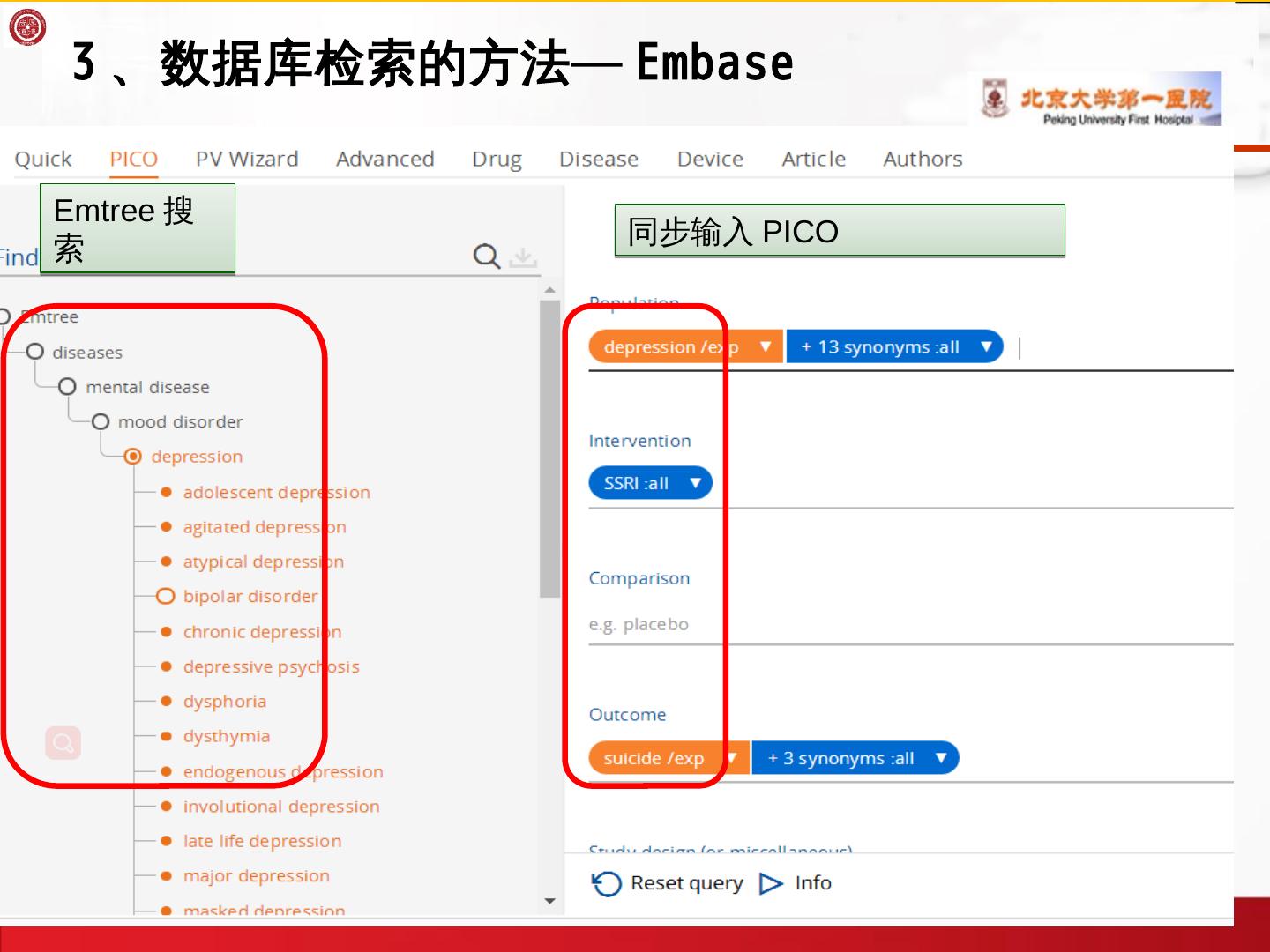Click the Comparison section label
This screenshot has width=1270, height=952.
click(x=639, y=578)
